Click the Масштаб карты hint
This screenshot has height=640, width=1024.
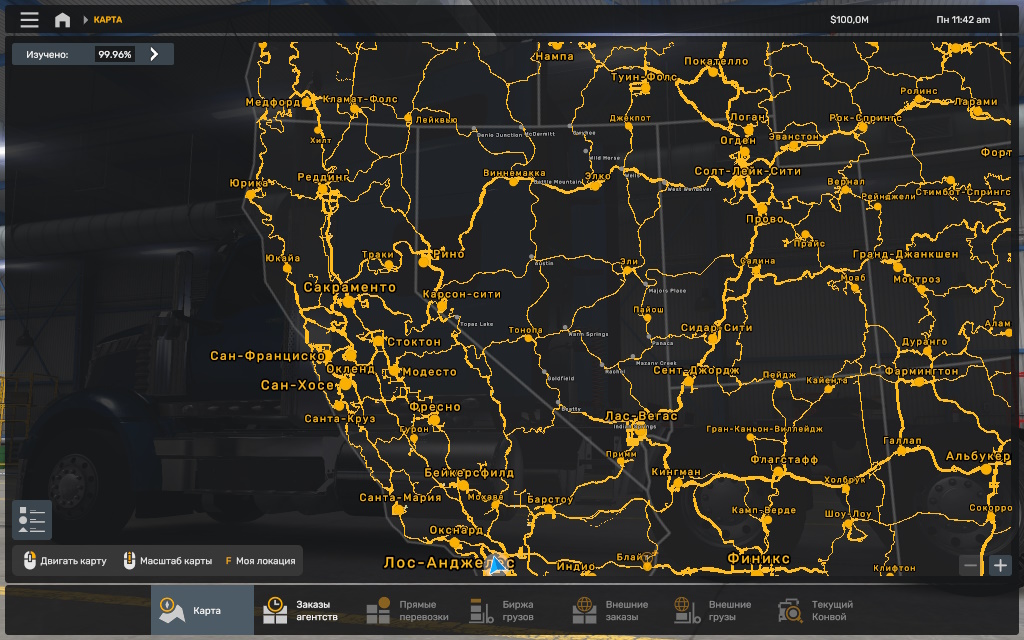click(168, 561)
